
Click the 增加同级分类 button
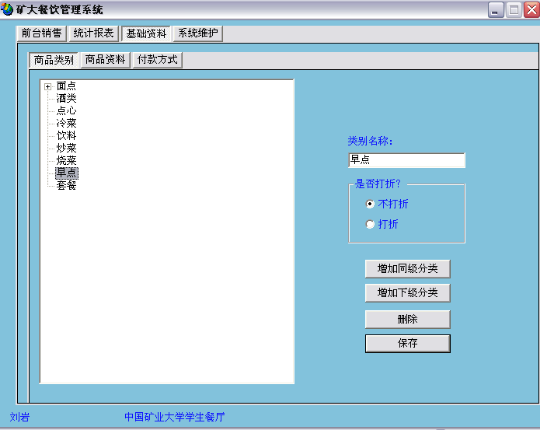click(x=408, y=269)
